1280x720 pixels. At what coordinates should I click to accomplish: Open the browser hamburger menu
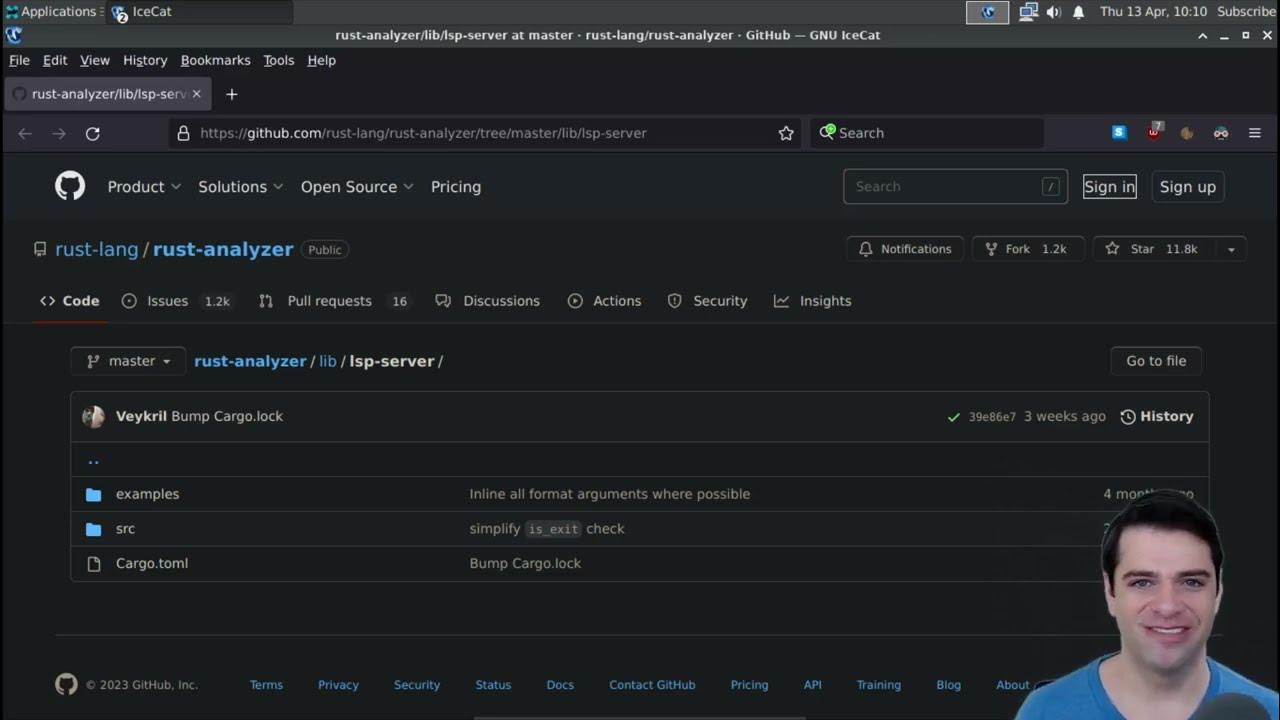point(1255,133)
